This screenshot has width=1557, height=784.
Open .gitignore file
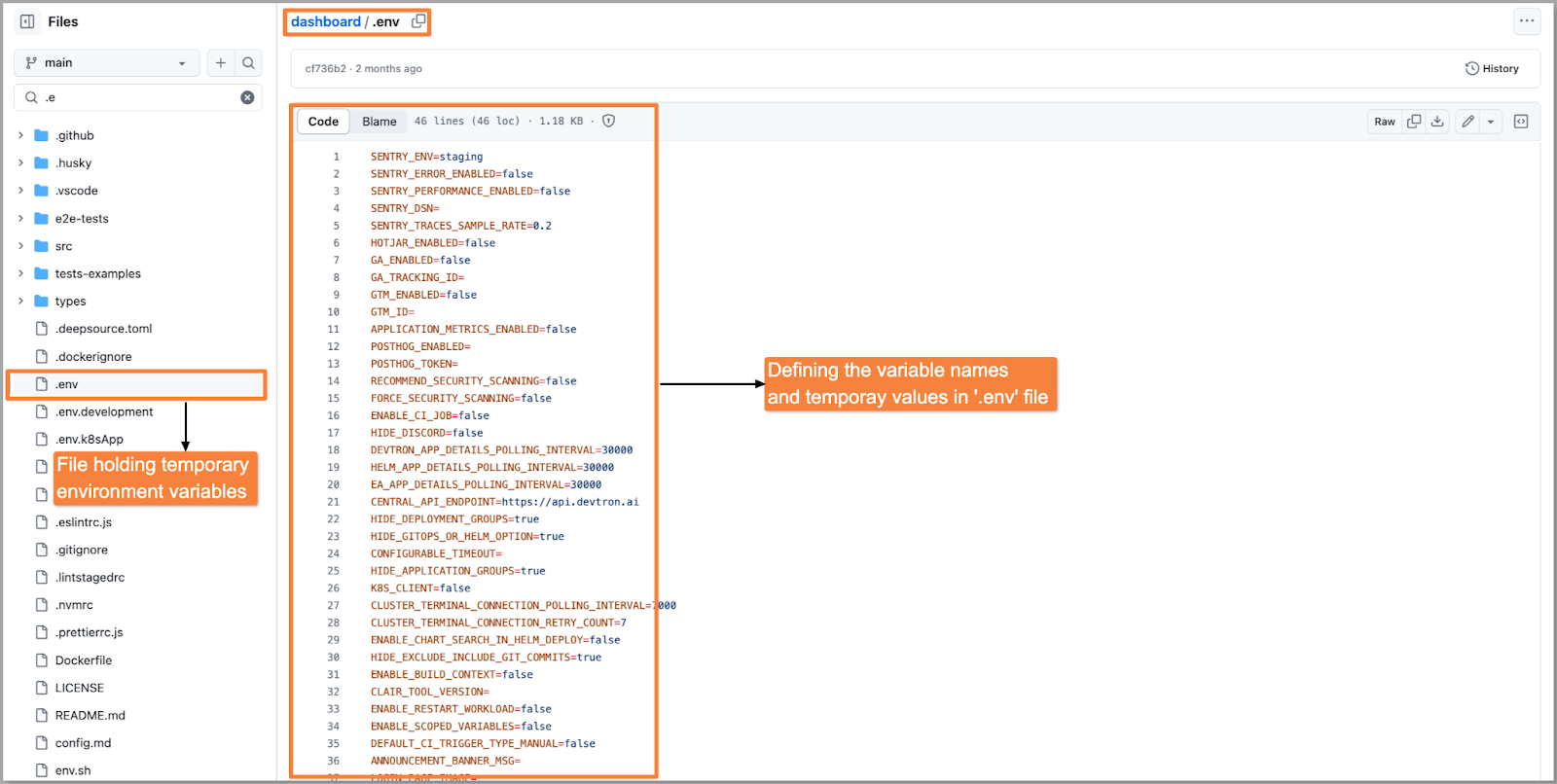[x=82, y=550]
